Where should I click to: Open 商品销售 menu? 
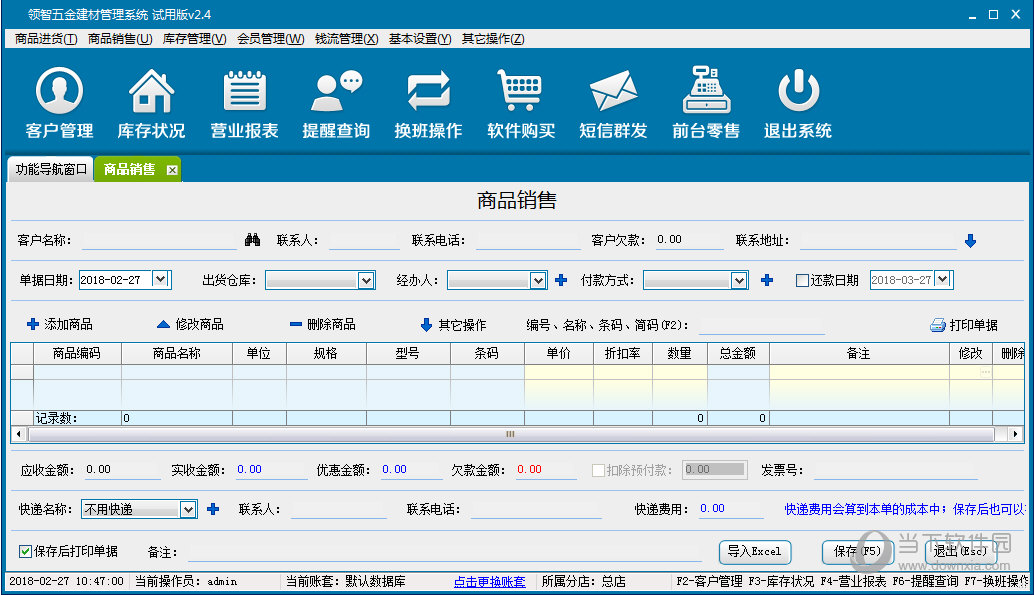(120, 39)
